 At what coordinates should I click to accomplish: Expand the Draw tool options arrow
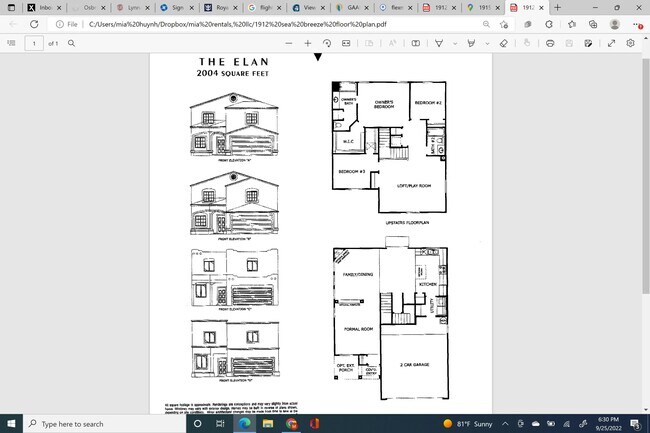[x=455, y=43]
